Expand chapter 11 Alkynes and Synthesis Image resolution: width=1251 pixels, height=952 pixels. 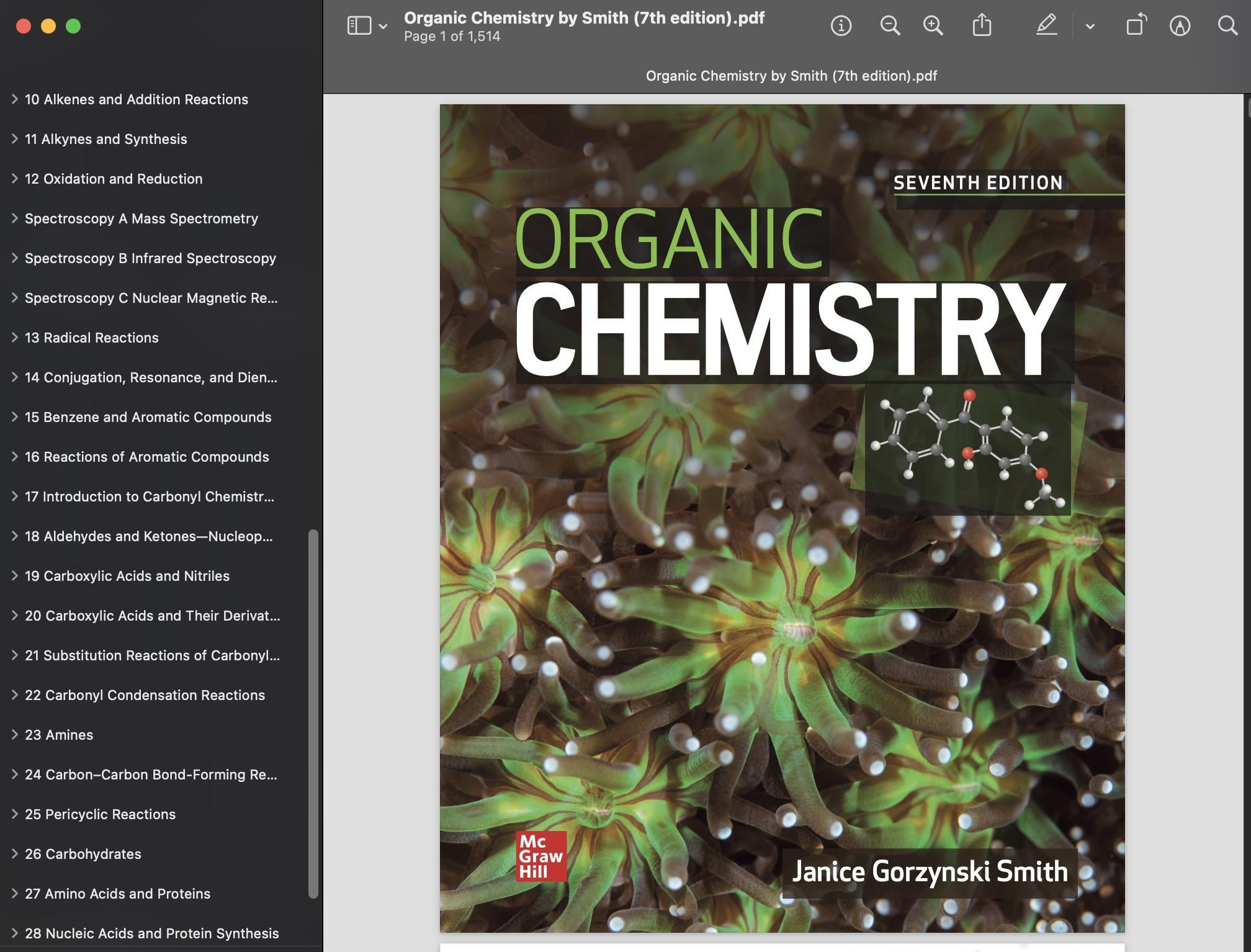point(14,138)
